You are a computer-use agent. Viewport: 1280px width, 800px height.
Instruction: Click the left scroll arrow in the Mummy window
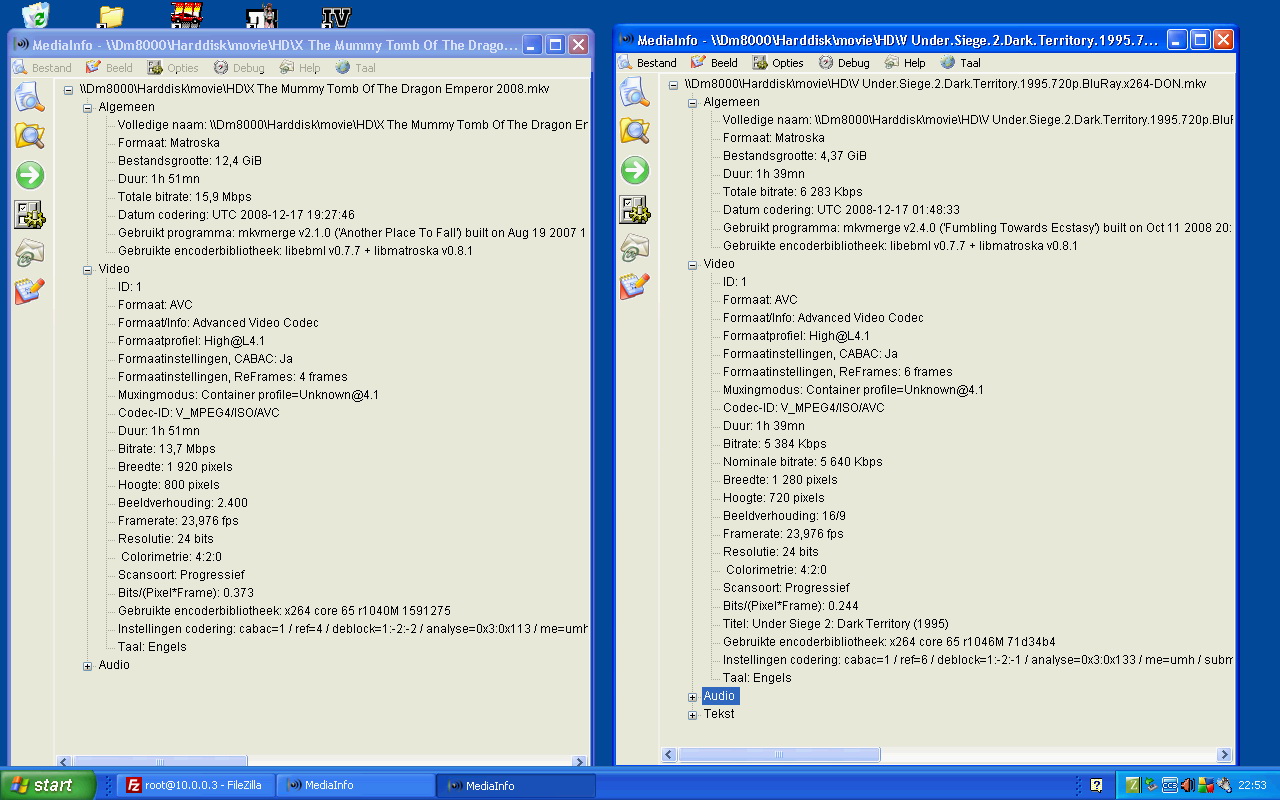(x=64, y=762)
